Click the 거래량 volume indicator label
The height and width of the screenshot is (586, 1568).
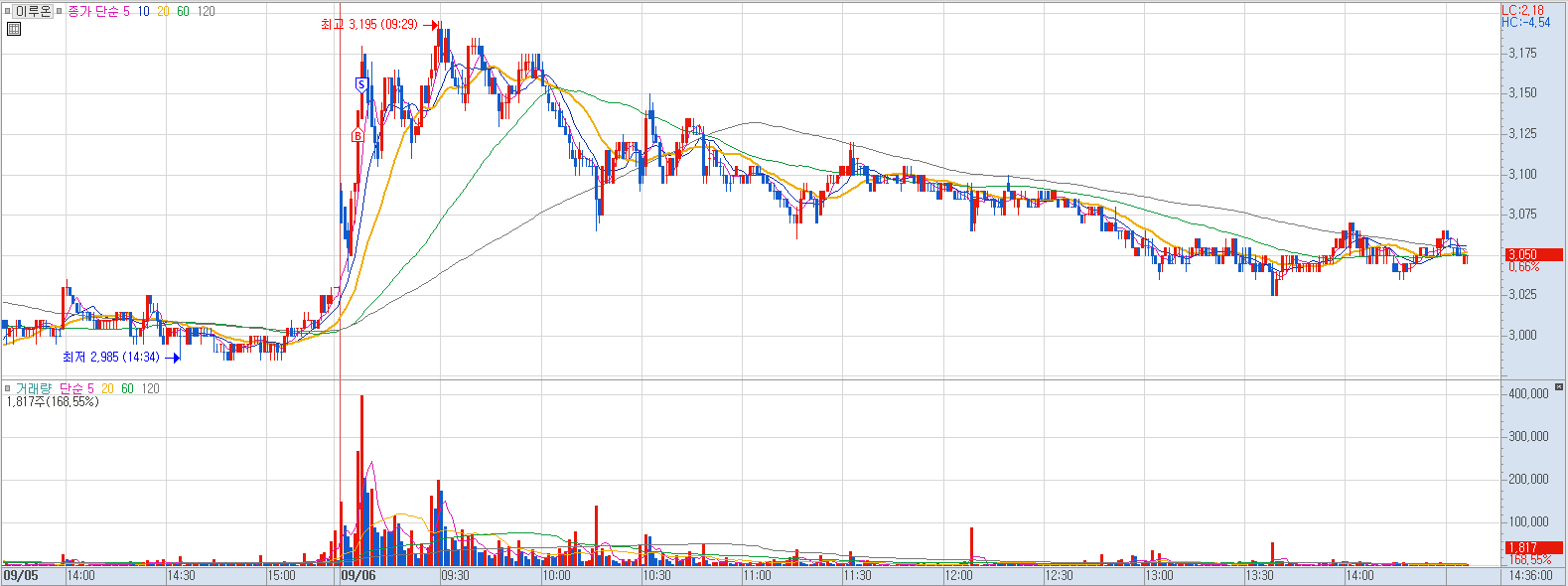point(34,388)
